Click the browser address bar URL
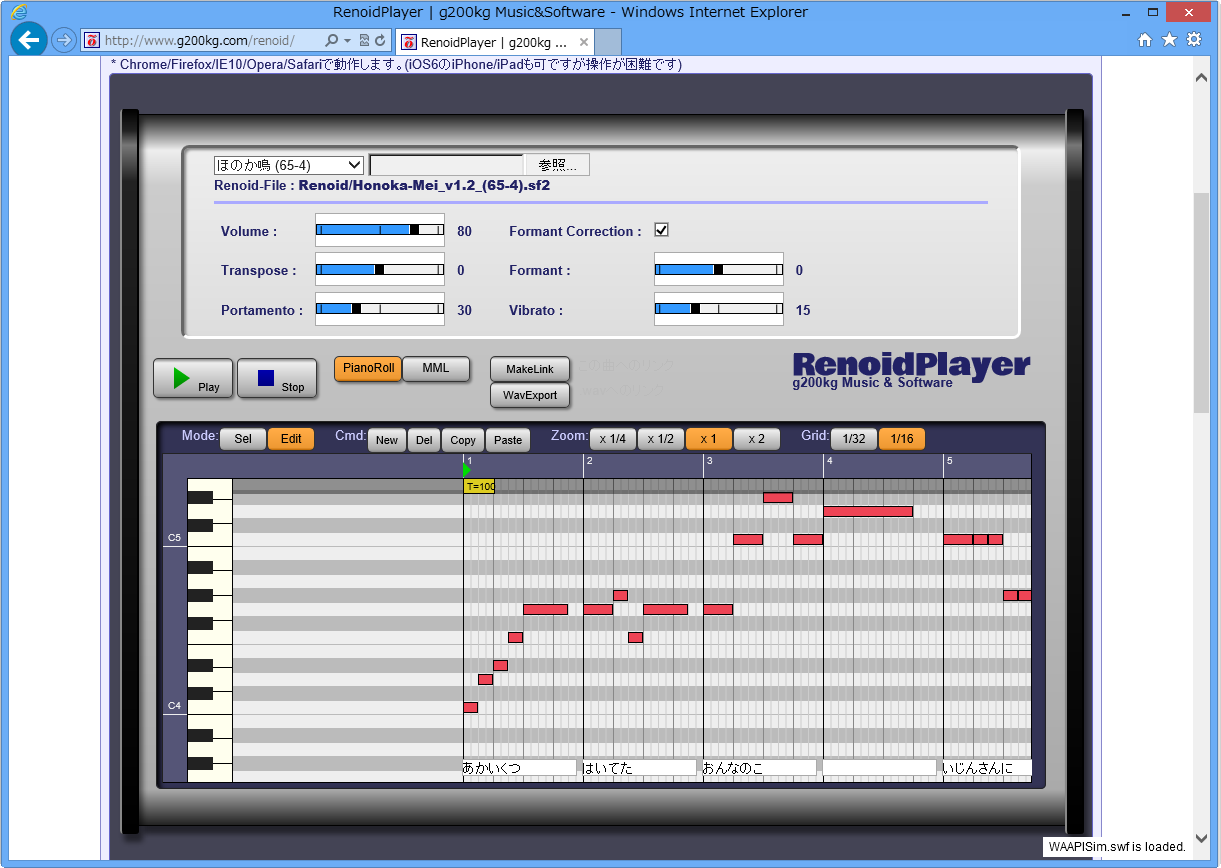The width and height of the screenshot is (1221, 868). click(x=199, y=41)
